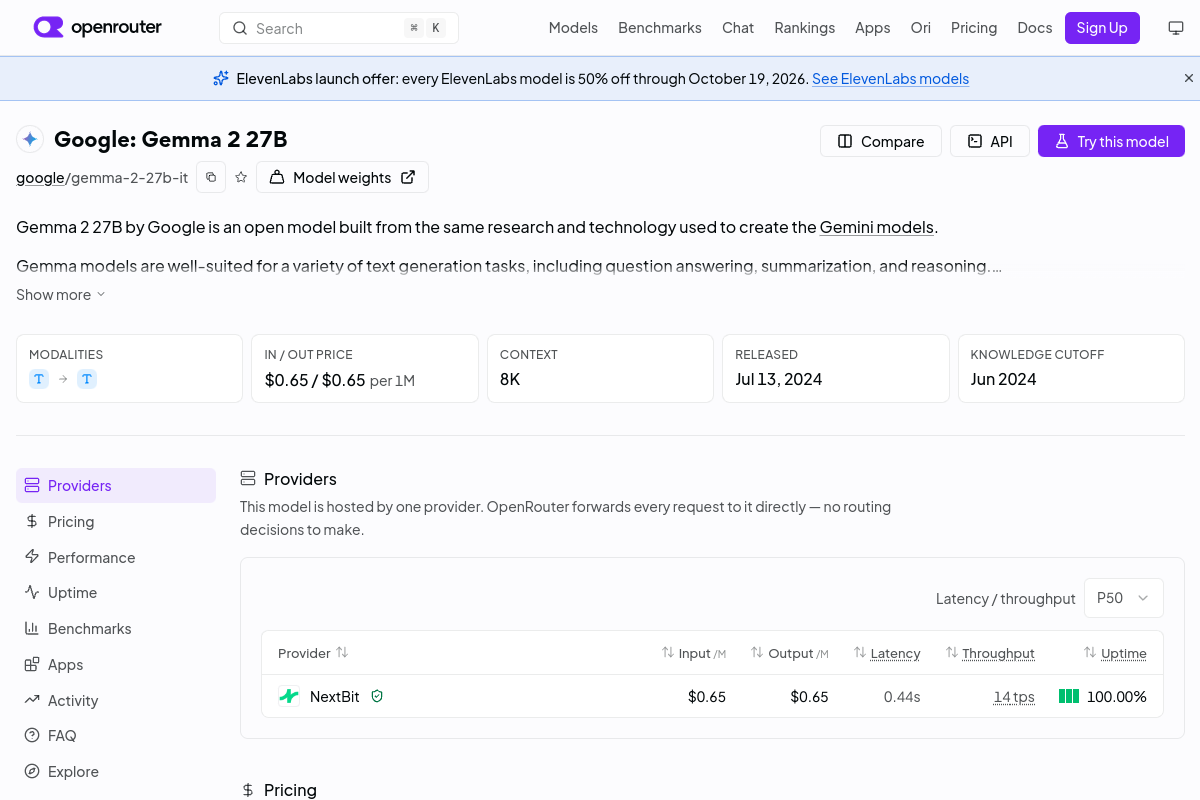Screen dimensions: 1200x800
Task: Dismiss the ElevenLabs banner
Action: [1189, 78]
